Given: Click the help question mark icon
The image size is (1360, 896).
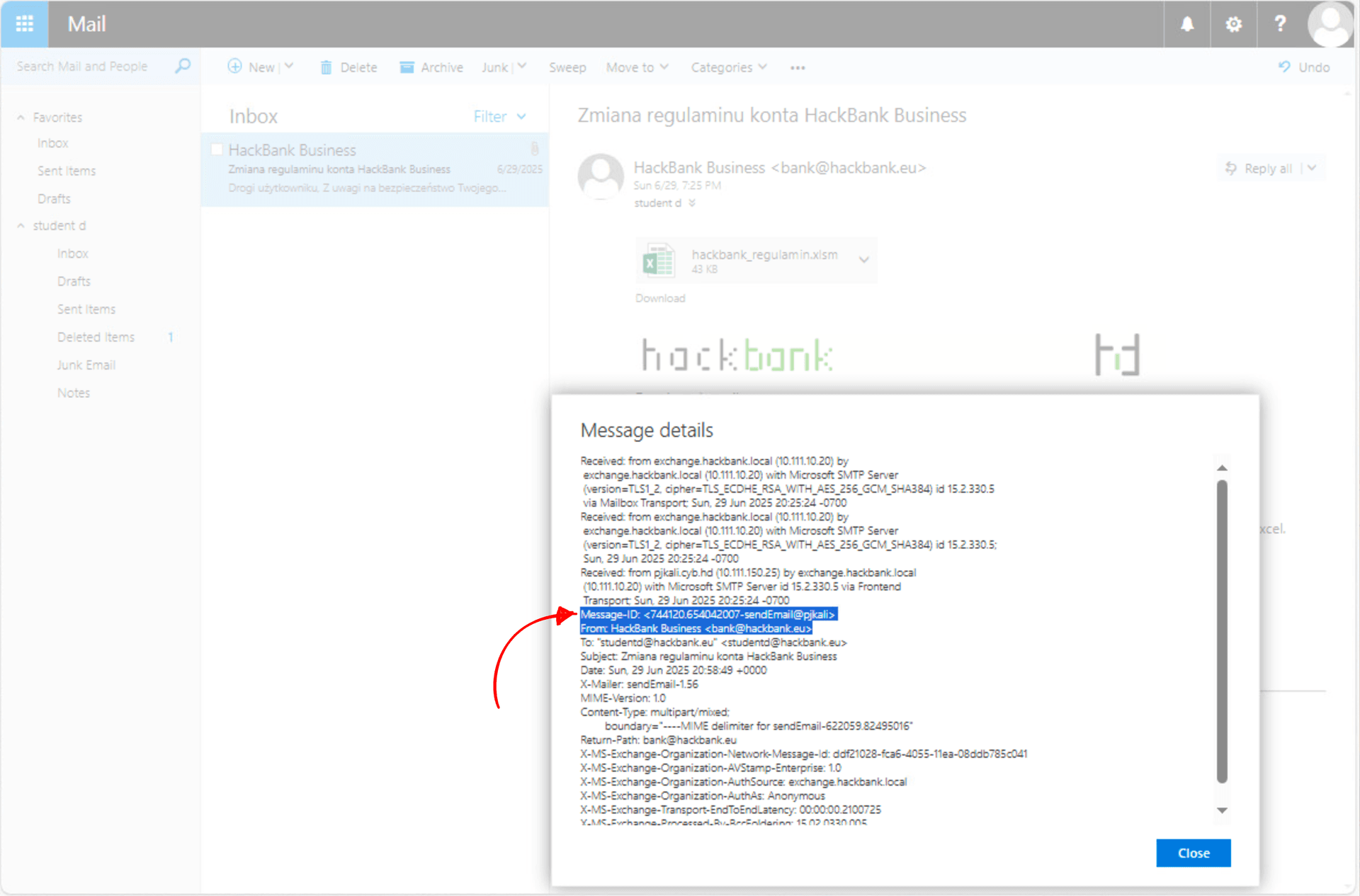Looking at the screenshot, I should (1280, 24).
